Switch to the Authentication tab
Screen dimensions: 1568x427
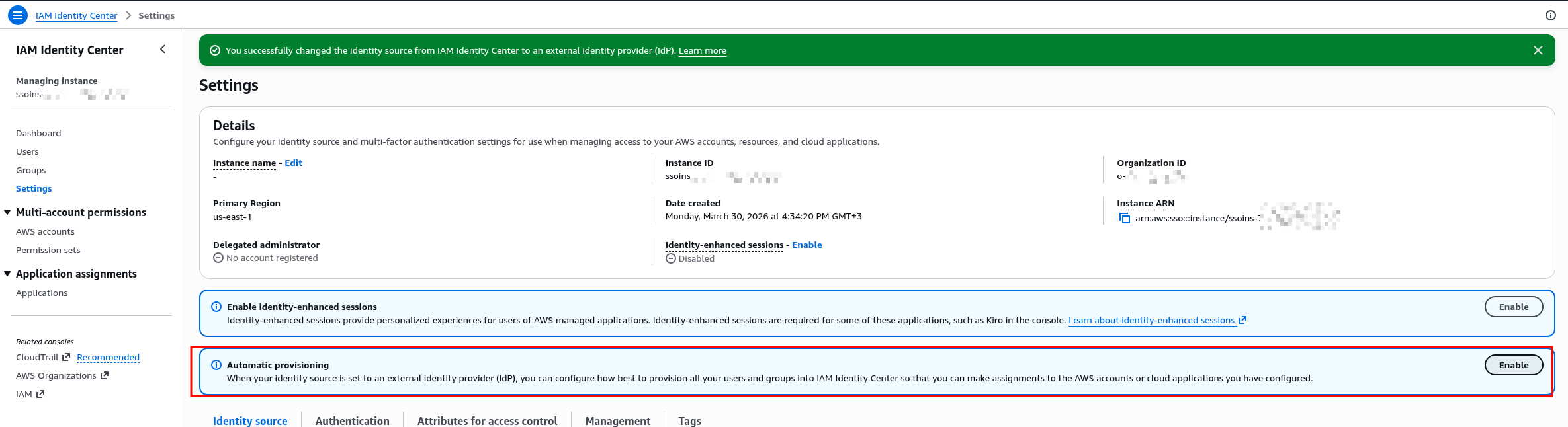[x=352, y=420]
